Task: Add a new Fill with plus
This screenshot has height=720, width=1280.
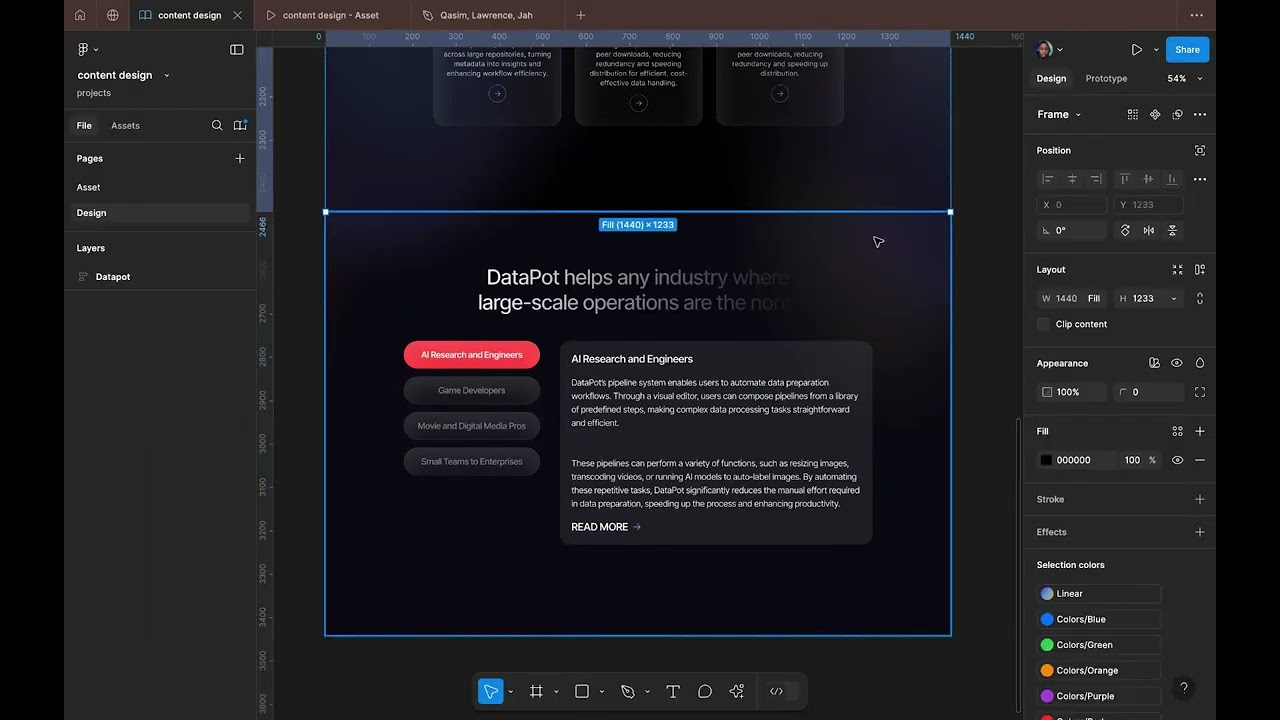Action: pyautogui.click(x=1200, y=431)
